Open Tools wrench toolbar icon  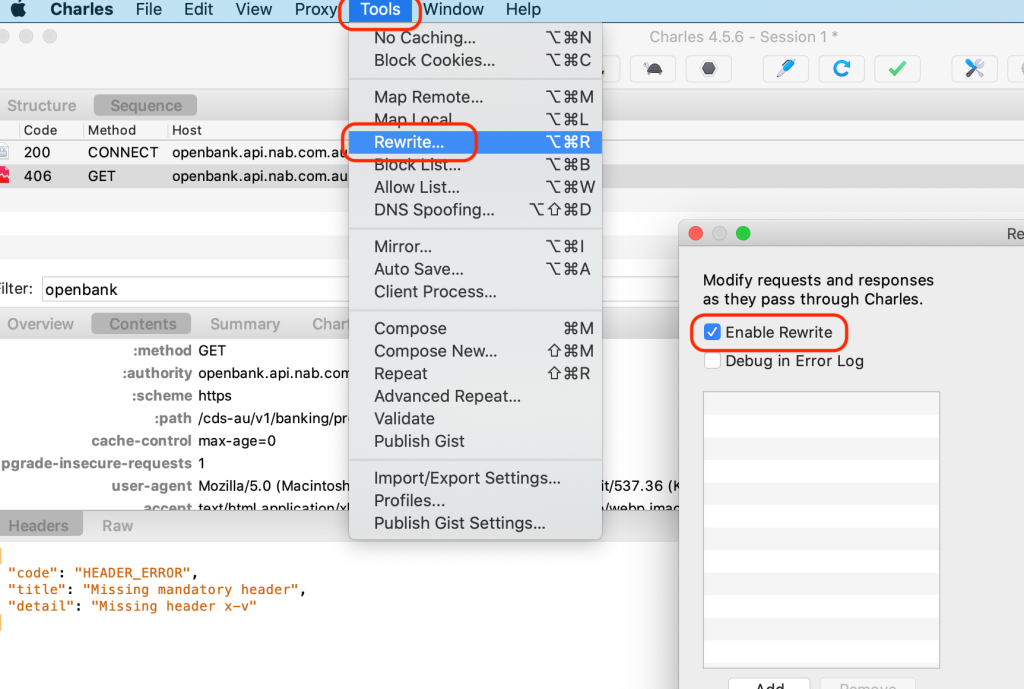click(x=974, y=68)
